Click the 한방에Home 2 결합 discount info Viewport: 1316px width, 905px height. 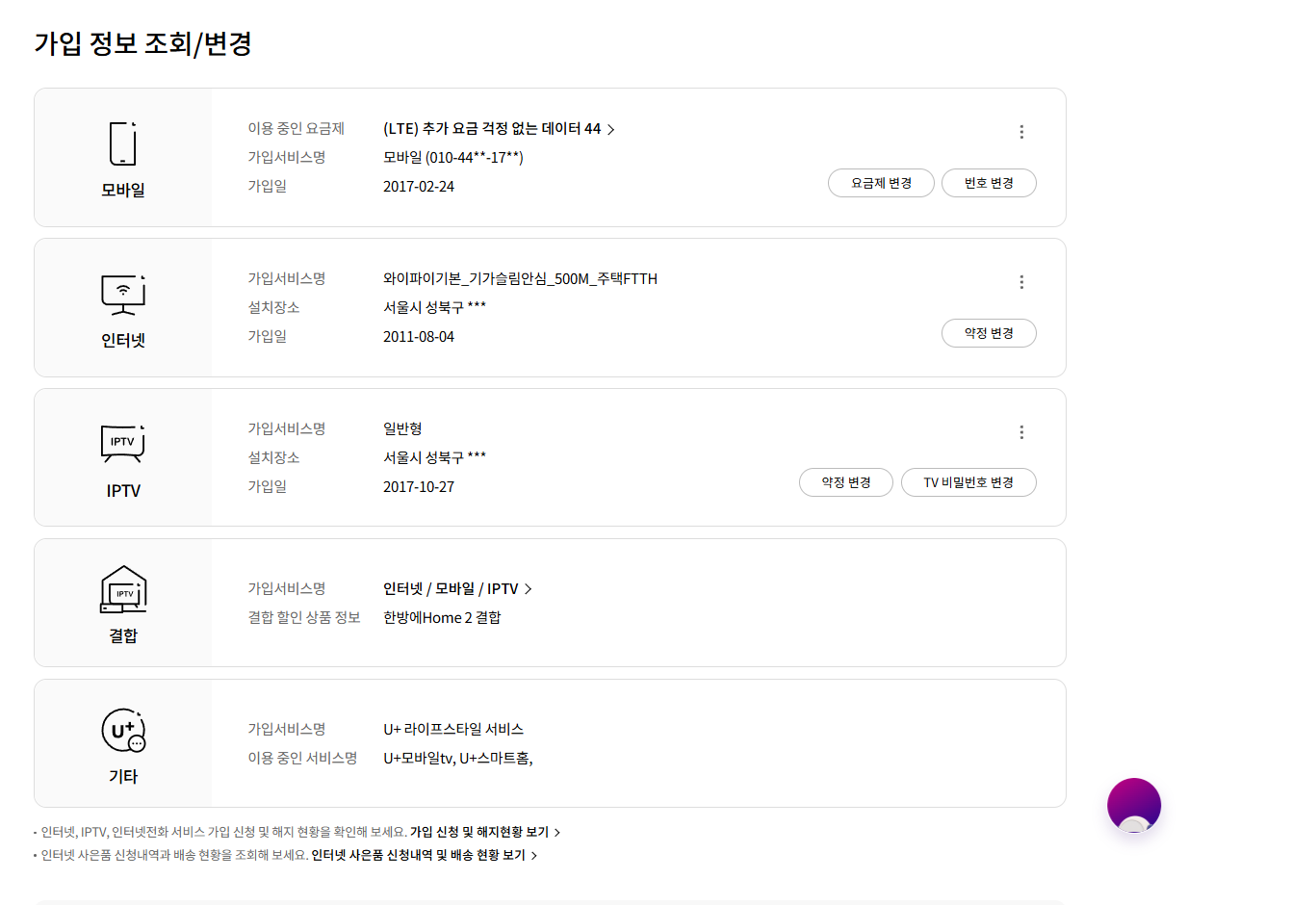pyautogui.click(x=442, y=617)
